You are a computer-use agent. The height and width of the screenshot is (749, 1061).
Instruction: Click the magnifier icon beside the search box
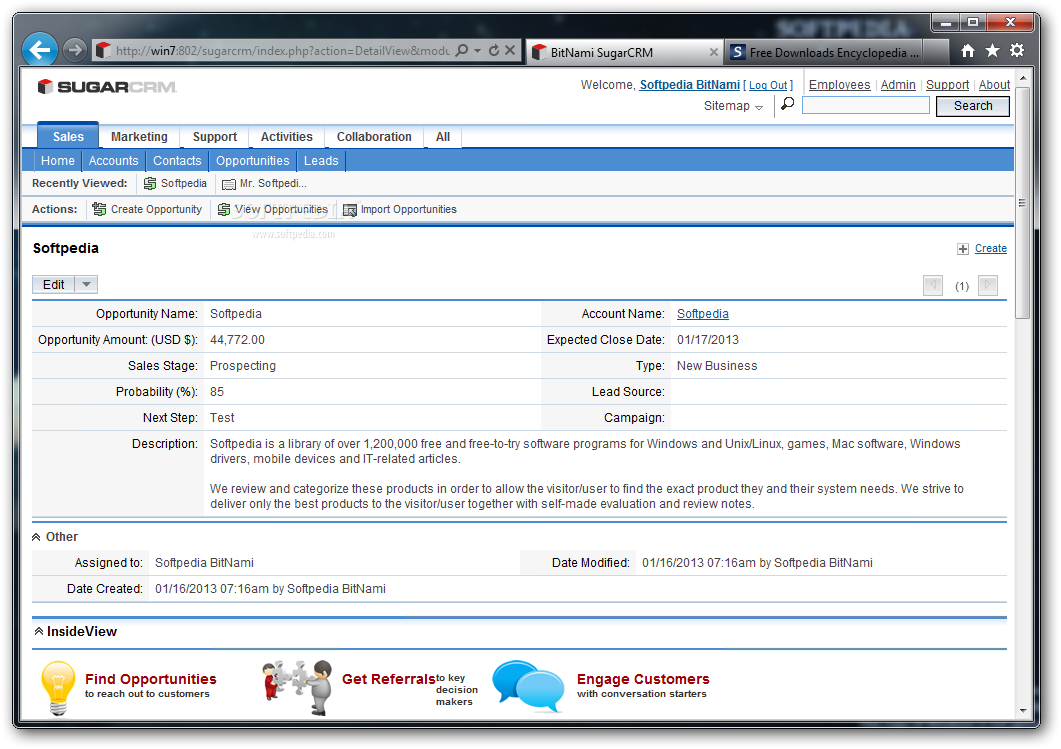click(x=788, y=104)
